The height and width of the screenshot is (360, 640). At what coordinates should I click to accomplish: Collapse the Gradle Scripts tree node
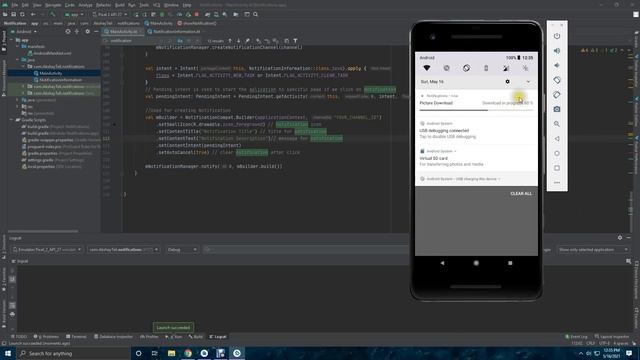coord(12,120)
